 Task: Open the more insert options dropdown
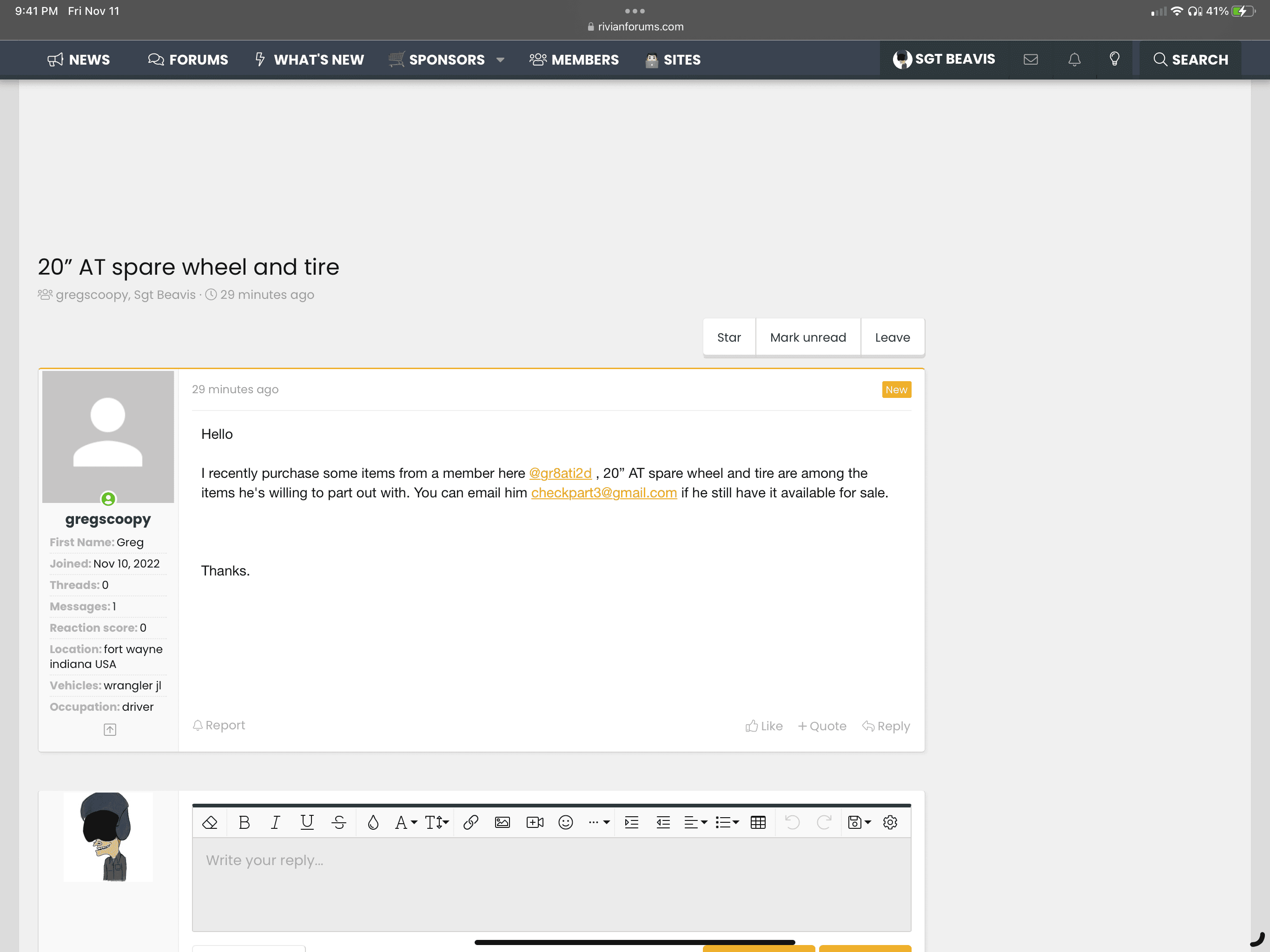(x=599, y=822)
